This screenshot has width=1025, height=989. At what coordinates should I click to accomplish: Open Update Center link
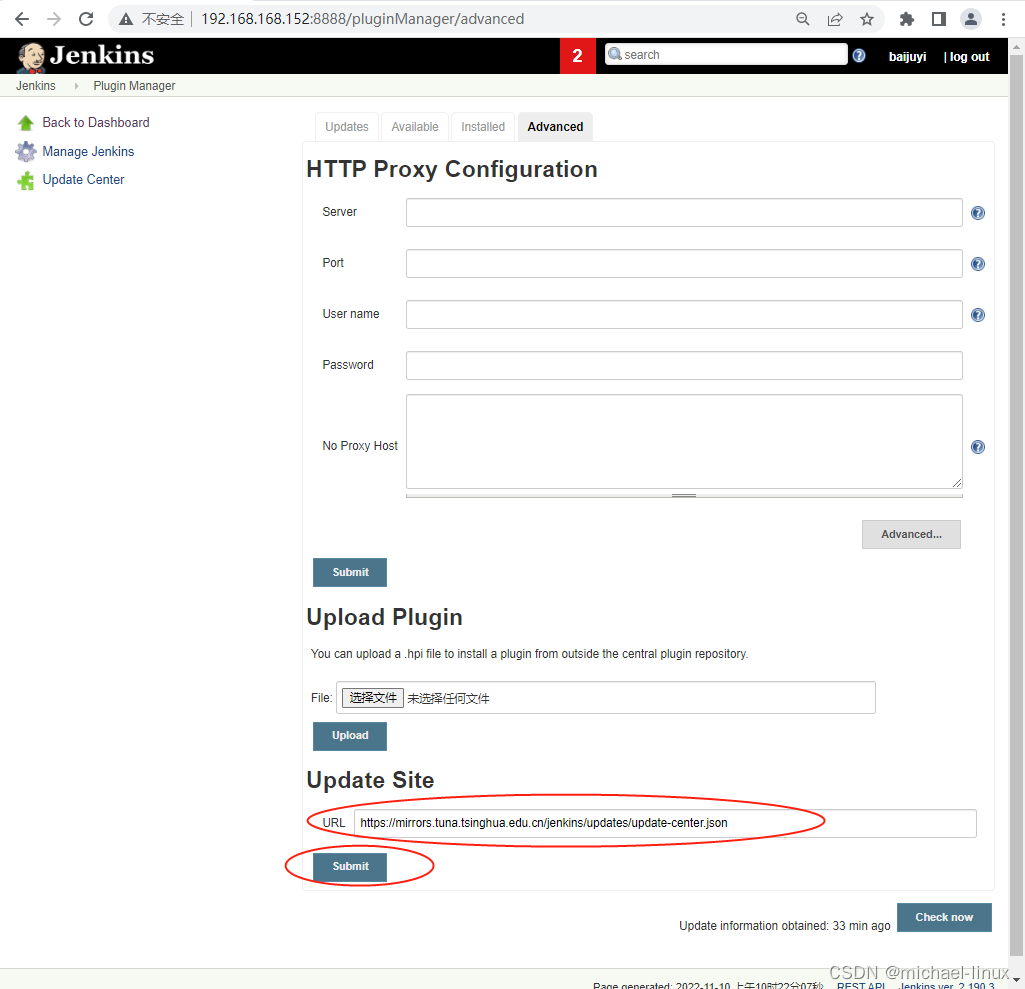pos(83,180)
